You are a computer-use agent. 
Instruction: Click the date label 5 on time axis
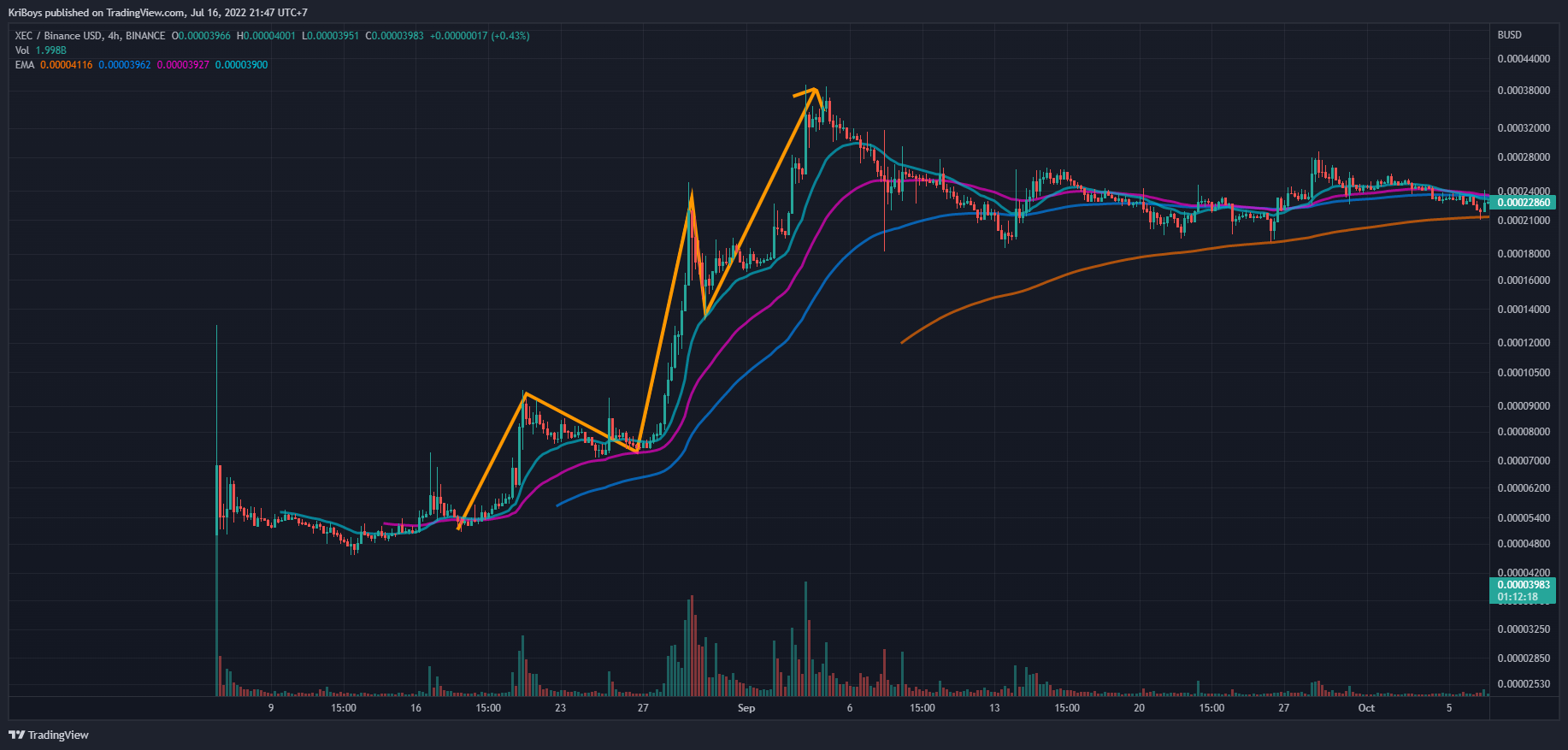1449,708
